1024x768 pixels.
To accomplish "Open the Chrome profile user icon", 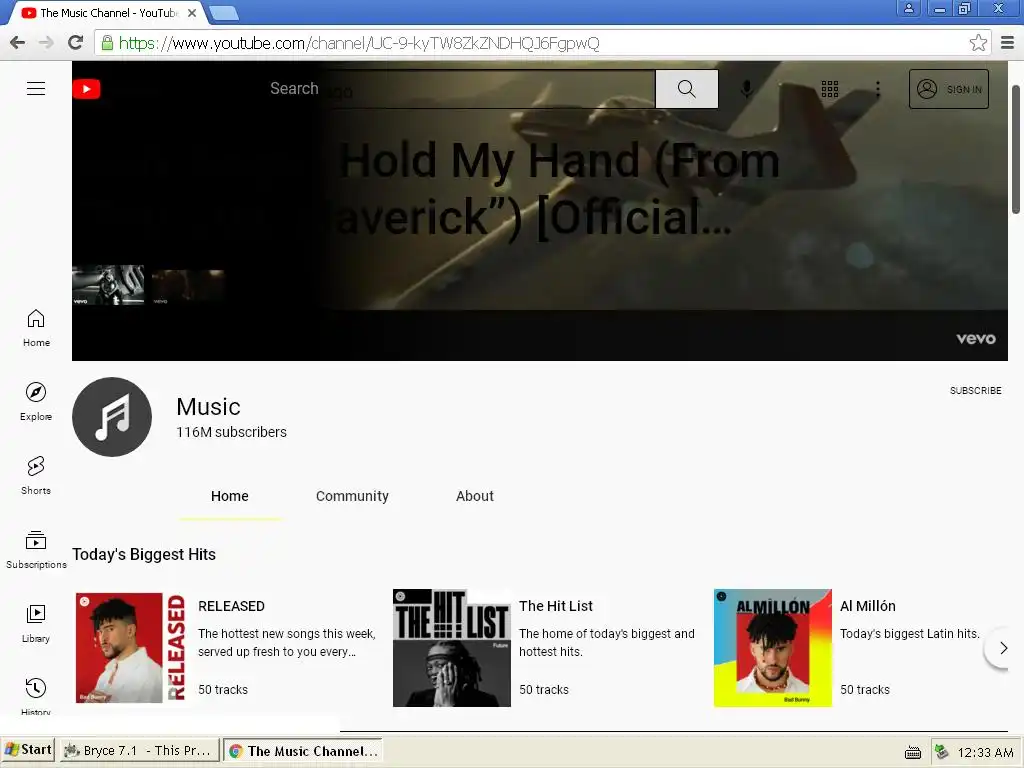I will tap(908, 8).
